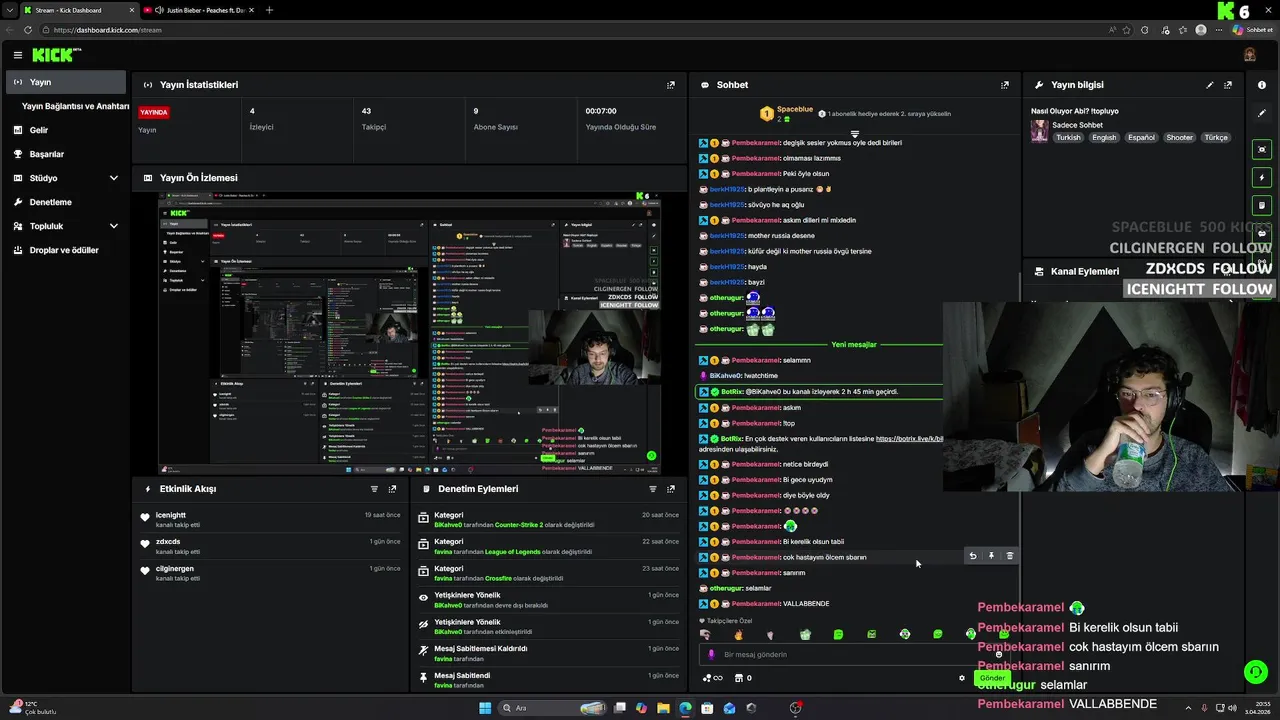Send message with Gönder button
Image resolution: width=1280 pixels, height=720 pixels.
pyautogui.click(x=991, y=678)
